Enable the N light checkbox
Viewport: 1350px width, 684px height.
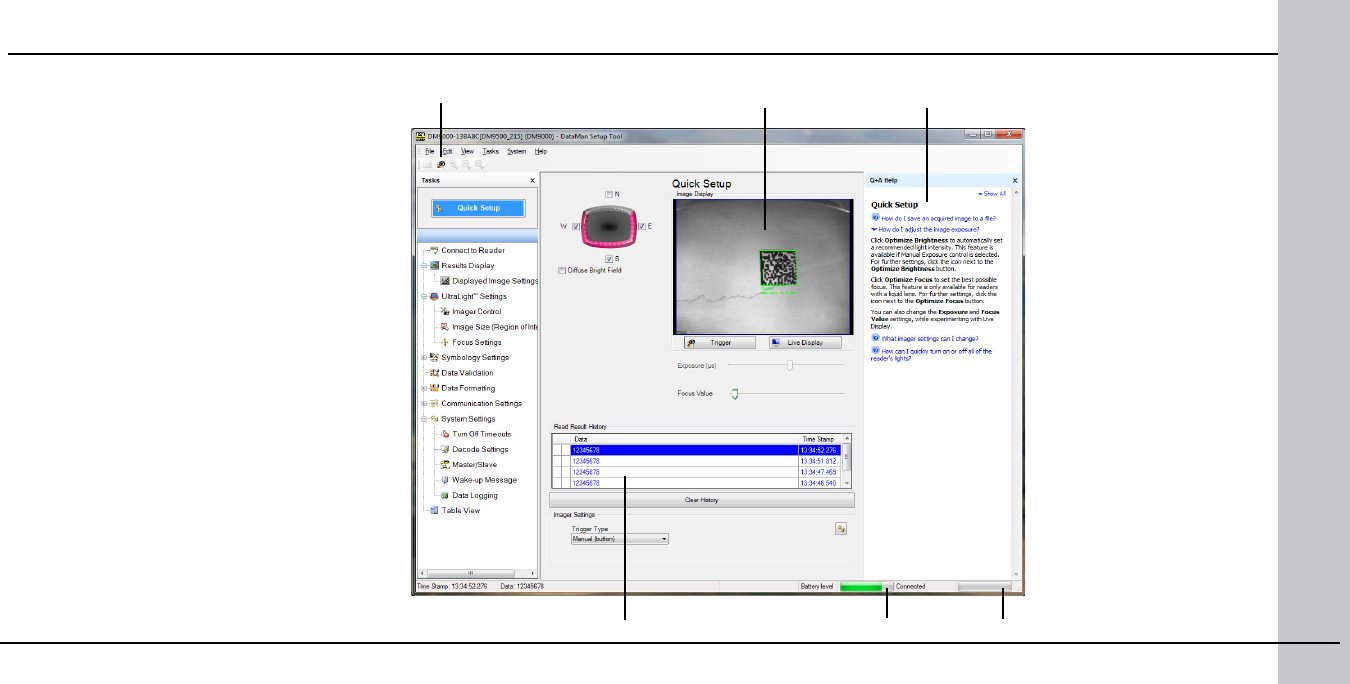pyautogui.click(x=609, y=194)
